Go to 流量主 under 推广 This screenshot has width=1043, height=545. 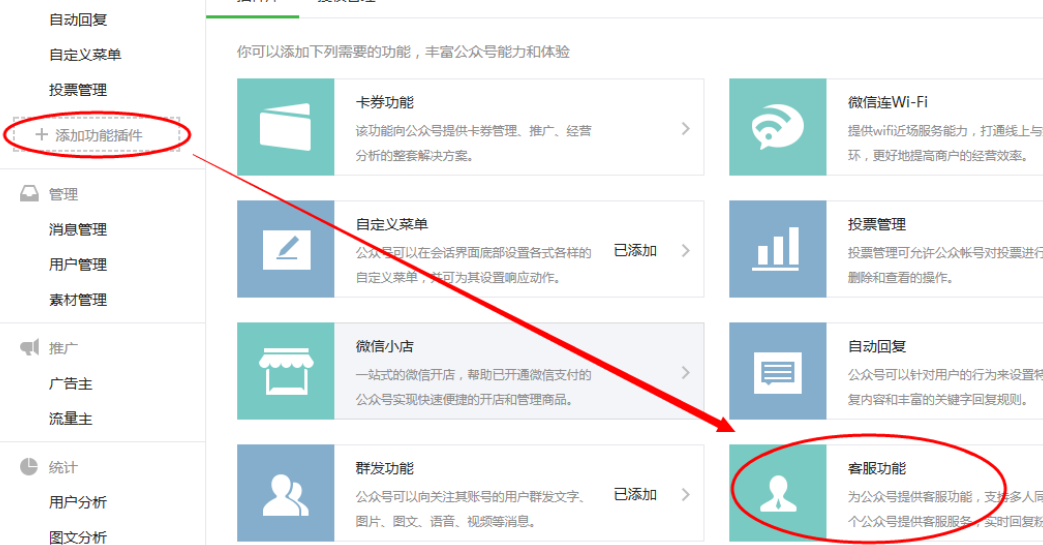pos(71,419)
